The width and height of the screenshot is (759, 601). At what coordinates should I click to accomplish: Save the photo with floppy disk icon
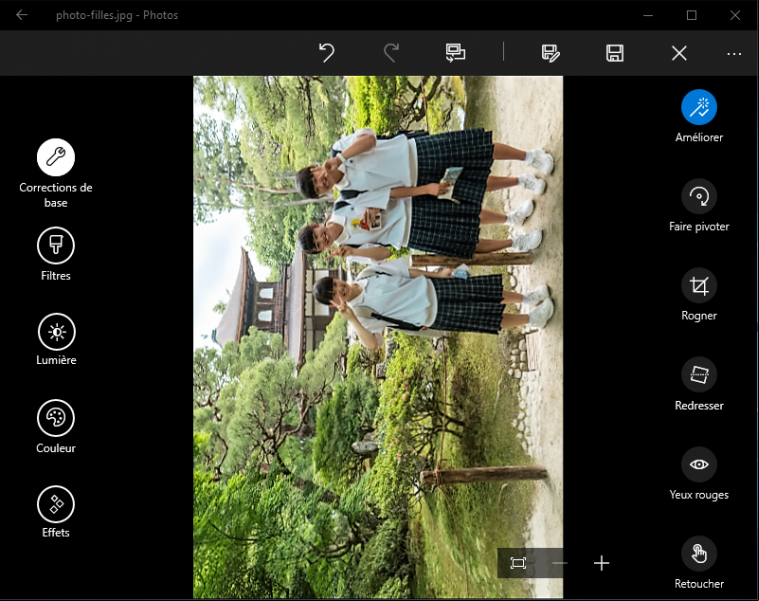(615, 53)
